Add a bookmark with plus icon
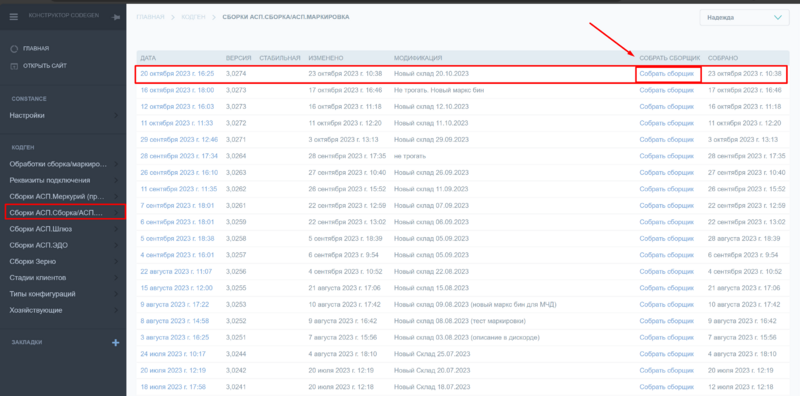Viewport: 800px width, 396px height. pos(115,342)
